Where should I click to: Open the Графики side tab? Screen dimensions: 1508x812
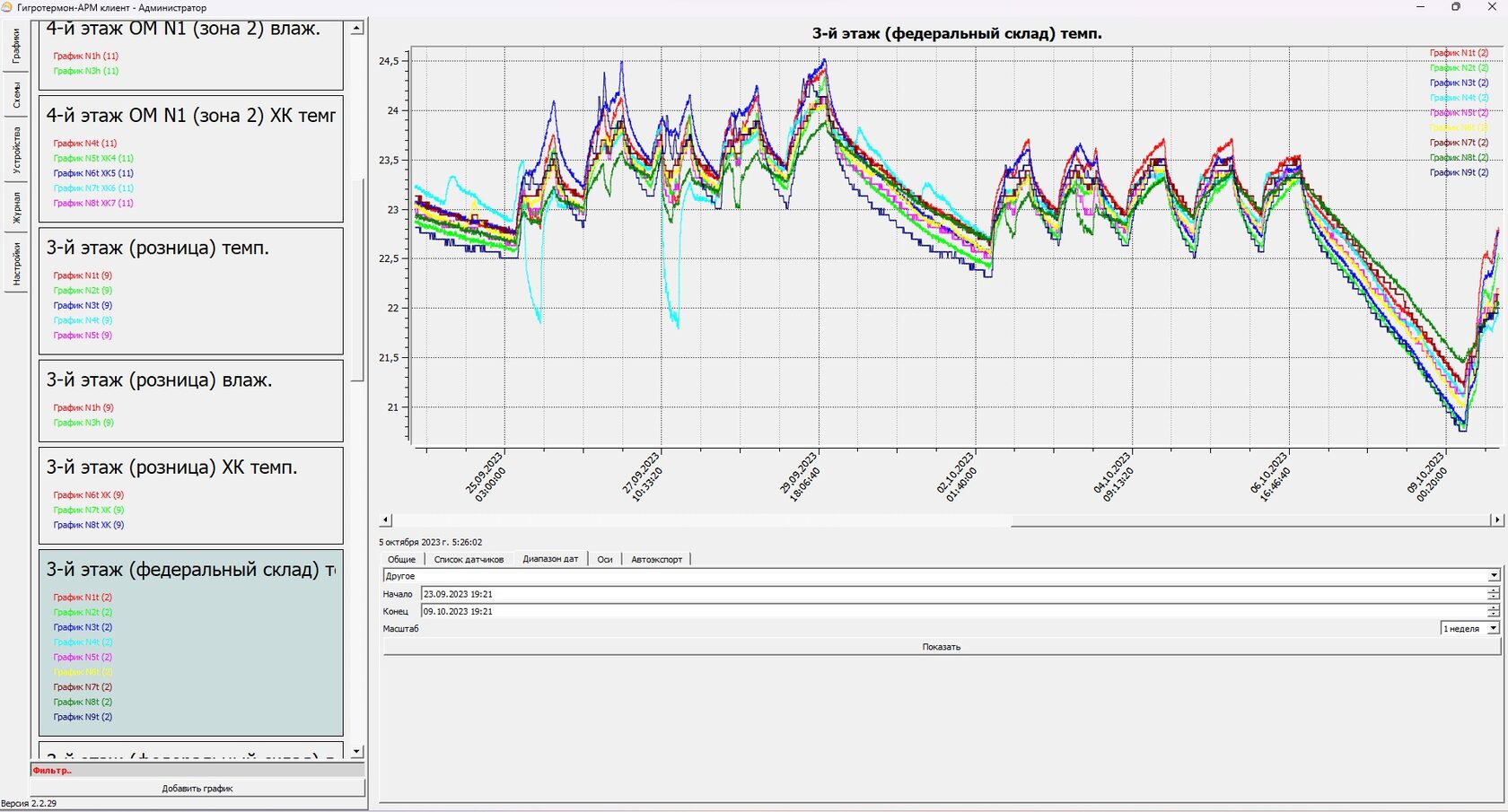point(16,47)
